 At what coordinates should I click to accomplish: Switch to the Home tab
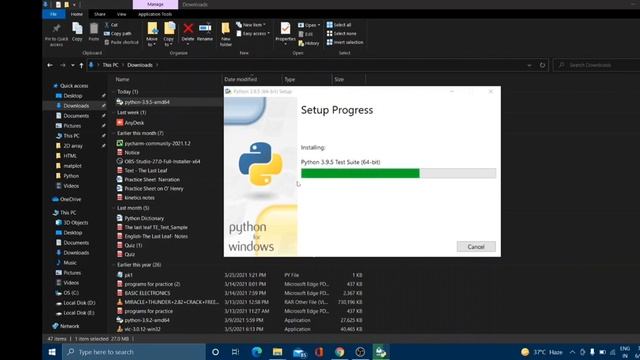[77, 14]
